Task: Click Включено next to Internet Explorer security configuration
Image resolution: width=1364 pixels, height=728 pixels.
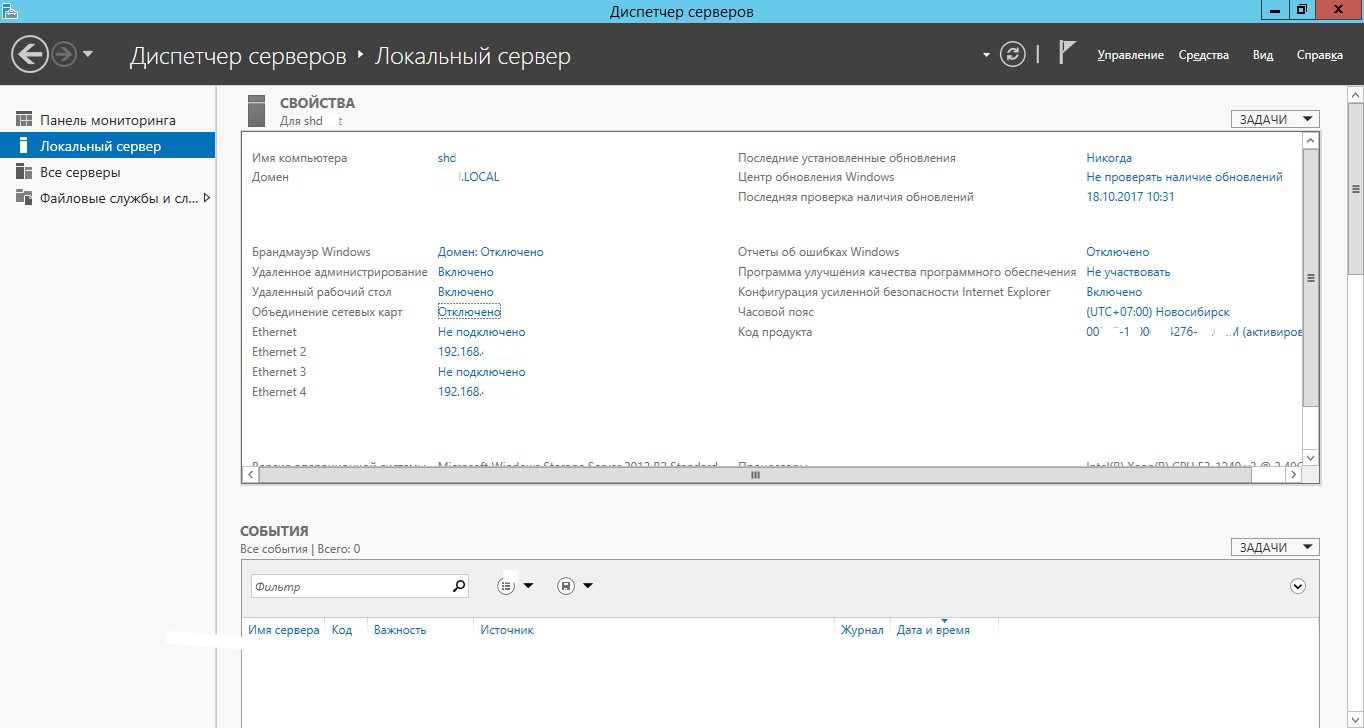Action: click(x=1114, y=292)
